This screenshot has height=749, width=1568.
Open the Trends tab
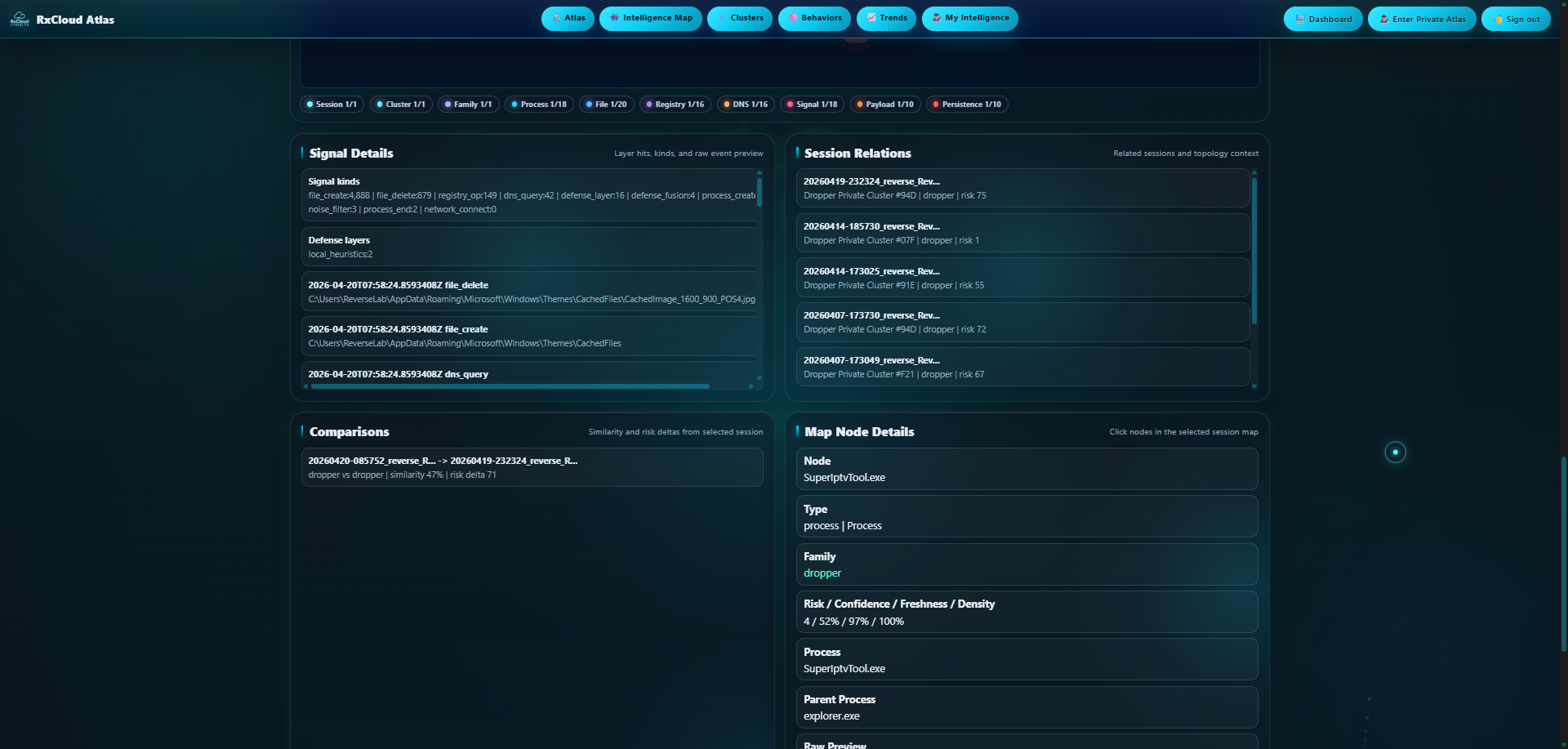886,18
